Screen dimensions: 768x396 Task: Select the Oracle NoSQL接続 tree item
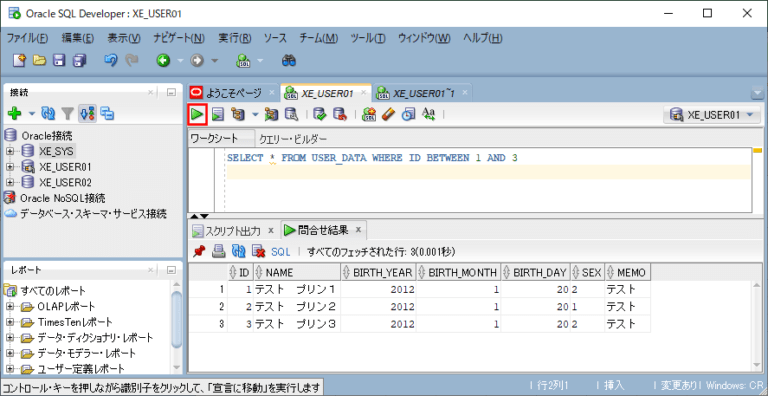point(62,198)
